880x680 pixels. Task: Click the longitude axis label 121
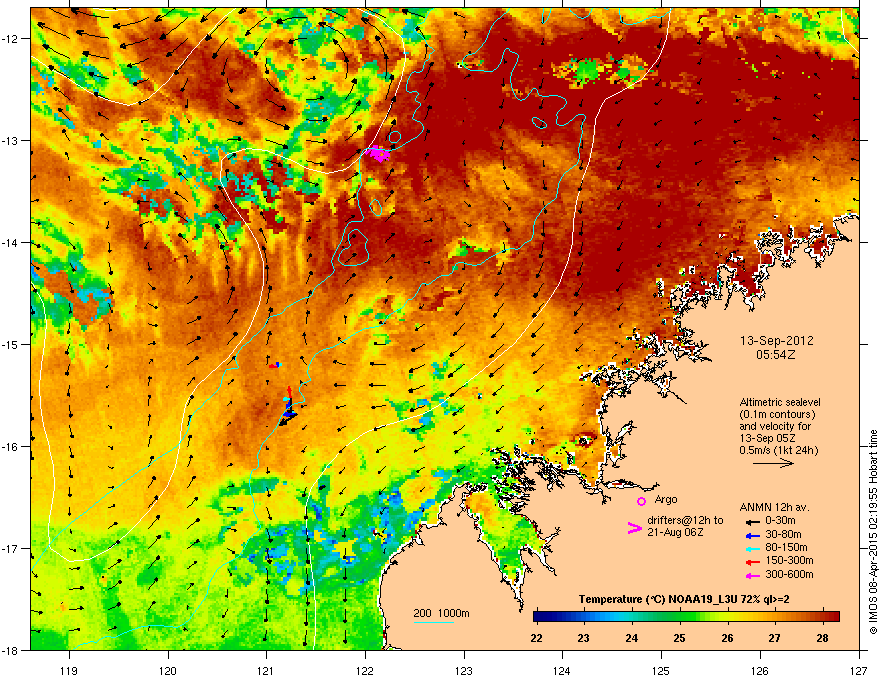tap(266, 670)
